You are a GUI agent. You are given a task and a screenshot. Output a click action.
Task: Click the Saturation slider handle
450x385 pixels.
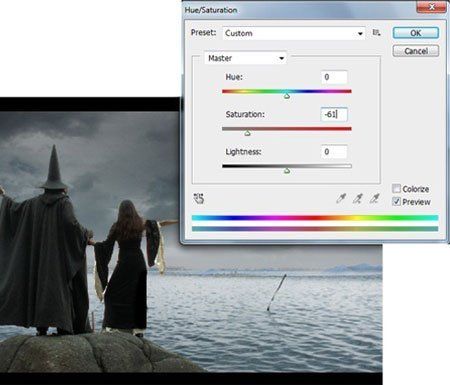(247, 133)
